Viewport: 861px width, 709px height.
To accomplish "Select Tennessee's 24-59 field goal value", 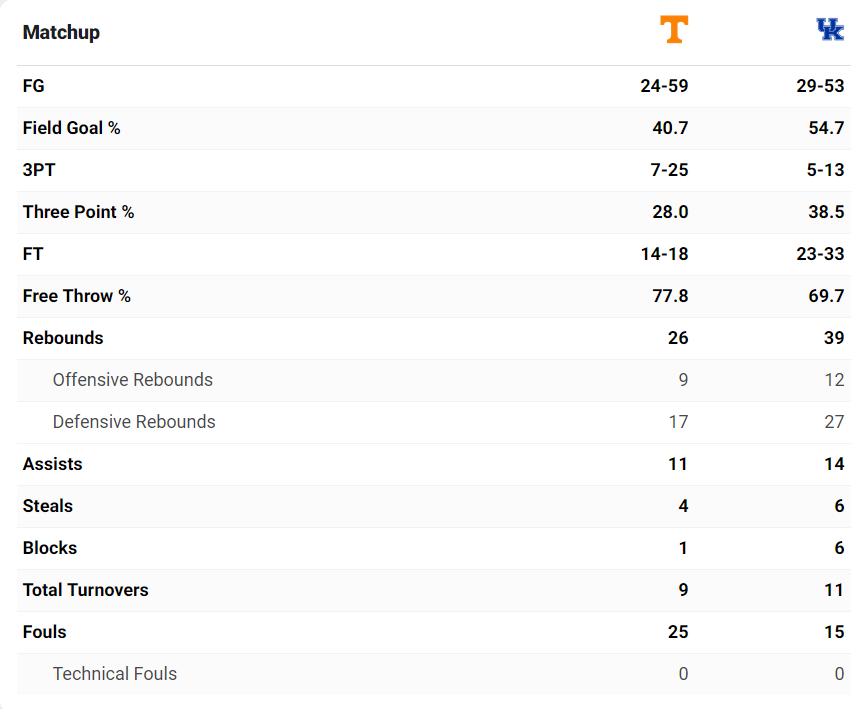I will coord(664,86).
